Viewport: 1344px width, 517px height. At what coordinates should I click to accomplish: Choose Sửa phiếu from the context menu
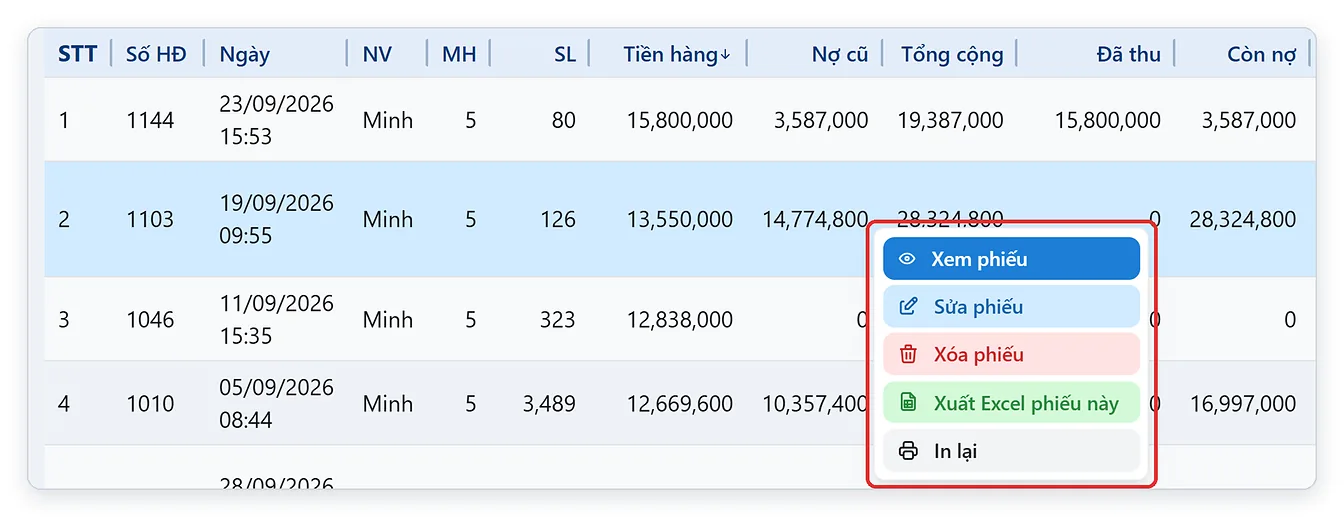pos(1011,307)
